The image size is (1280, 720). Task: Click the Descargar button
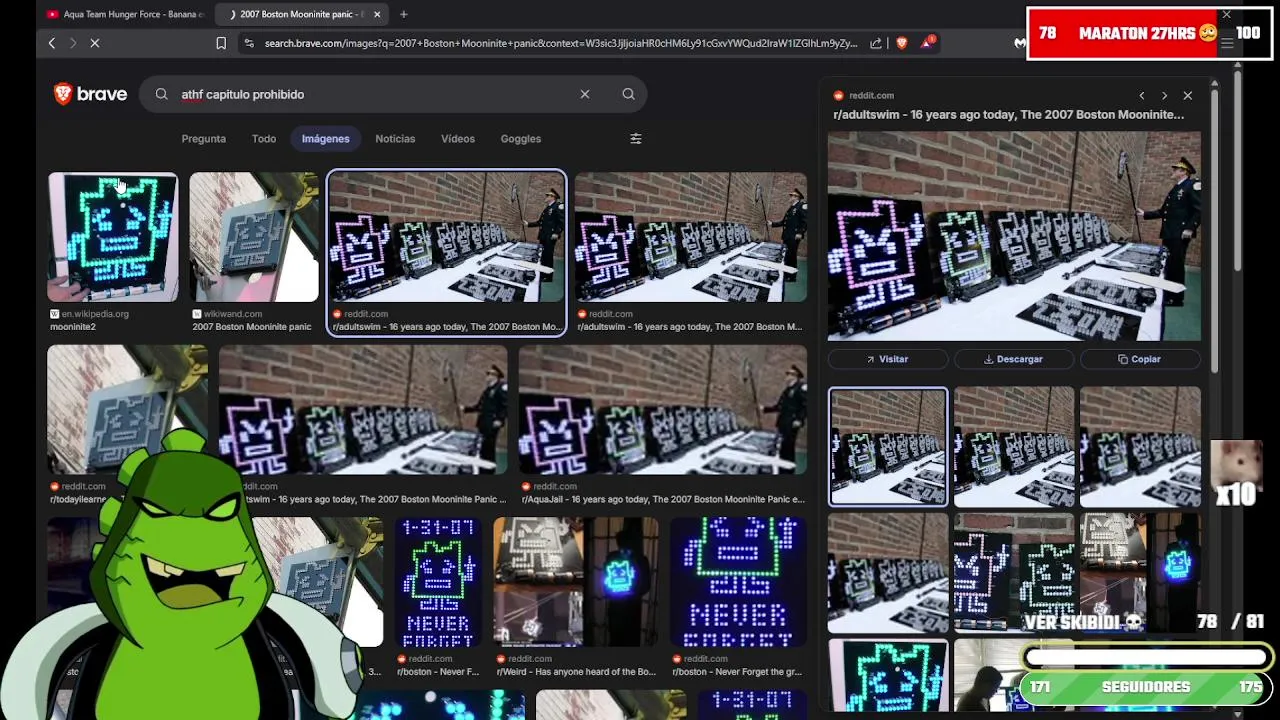[1013, 359]
